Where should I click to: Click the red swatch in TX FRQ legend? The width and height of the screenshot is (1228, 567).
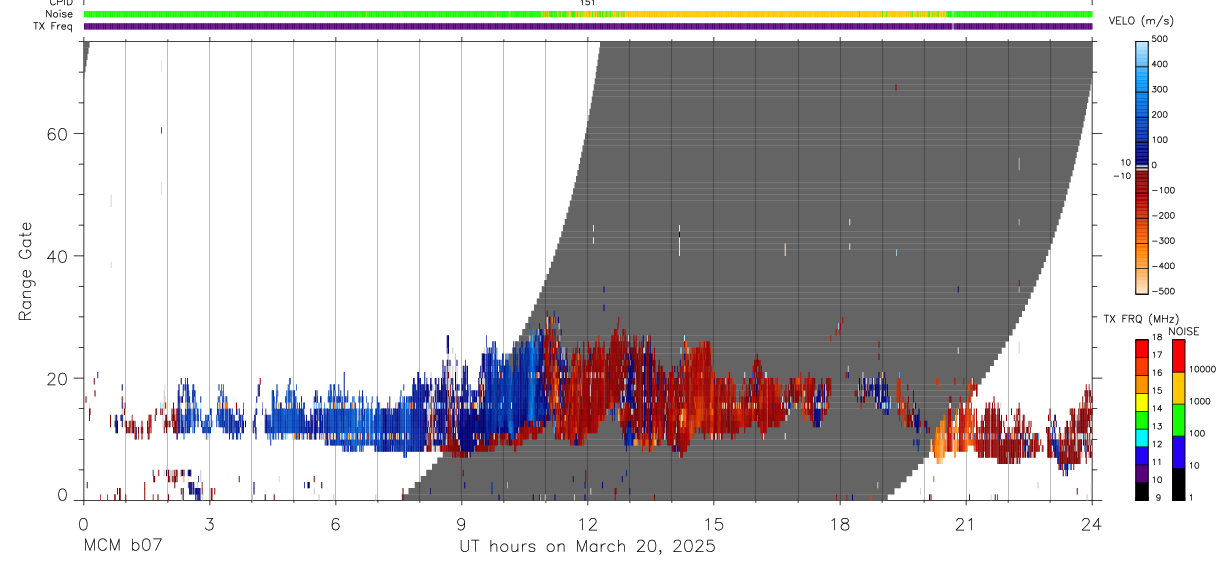pyautogui.click(x=1141, y=349)
